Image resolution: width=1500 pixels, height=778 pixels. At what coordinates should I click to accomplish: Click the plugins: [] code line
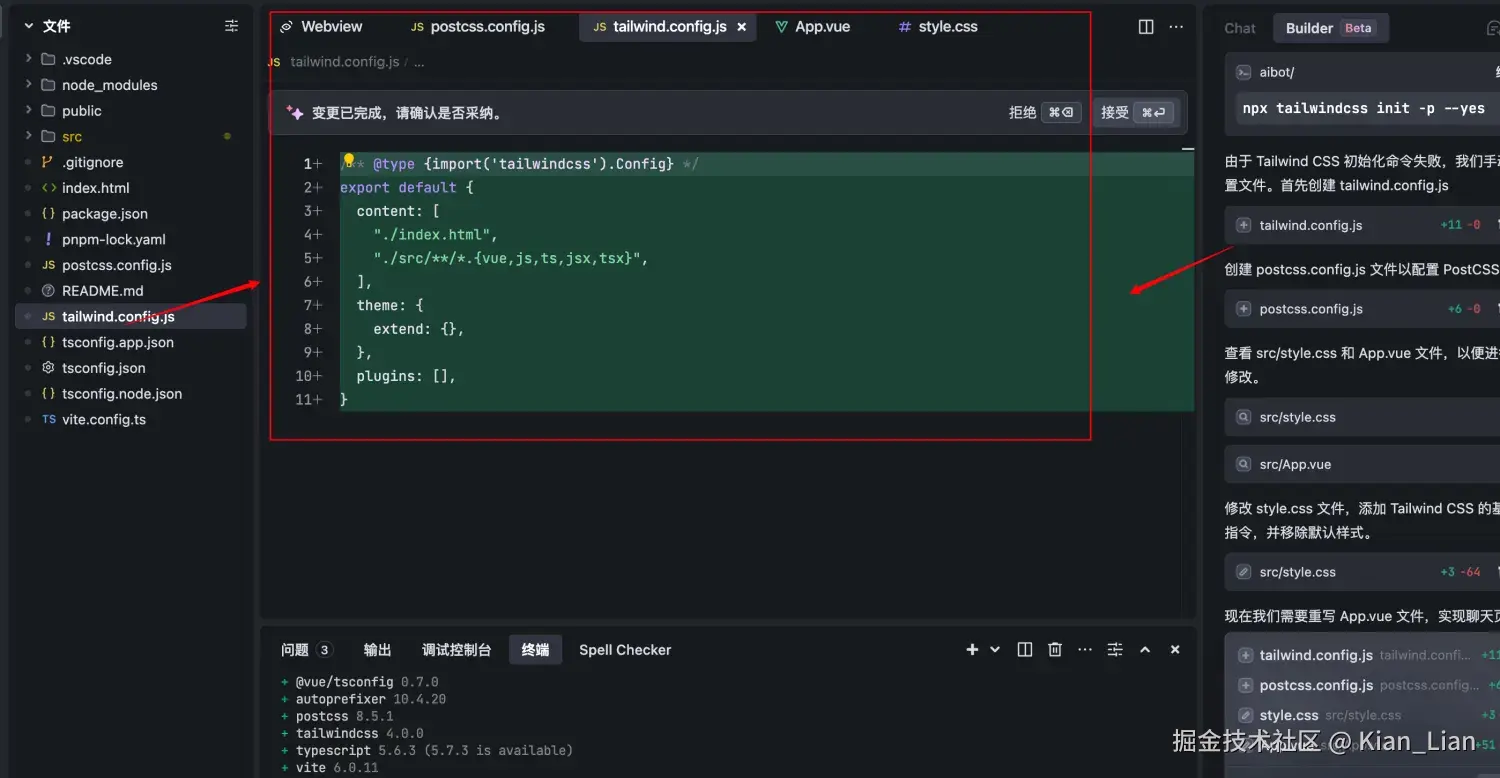406,376
